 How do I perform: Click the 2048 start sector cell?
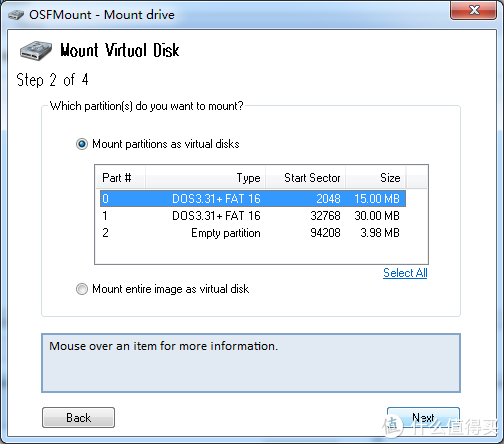pos(328,199)
